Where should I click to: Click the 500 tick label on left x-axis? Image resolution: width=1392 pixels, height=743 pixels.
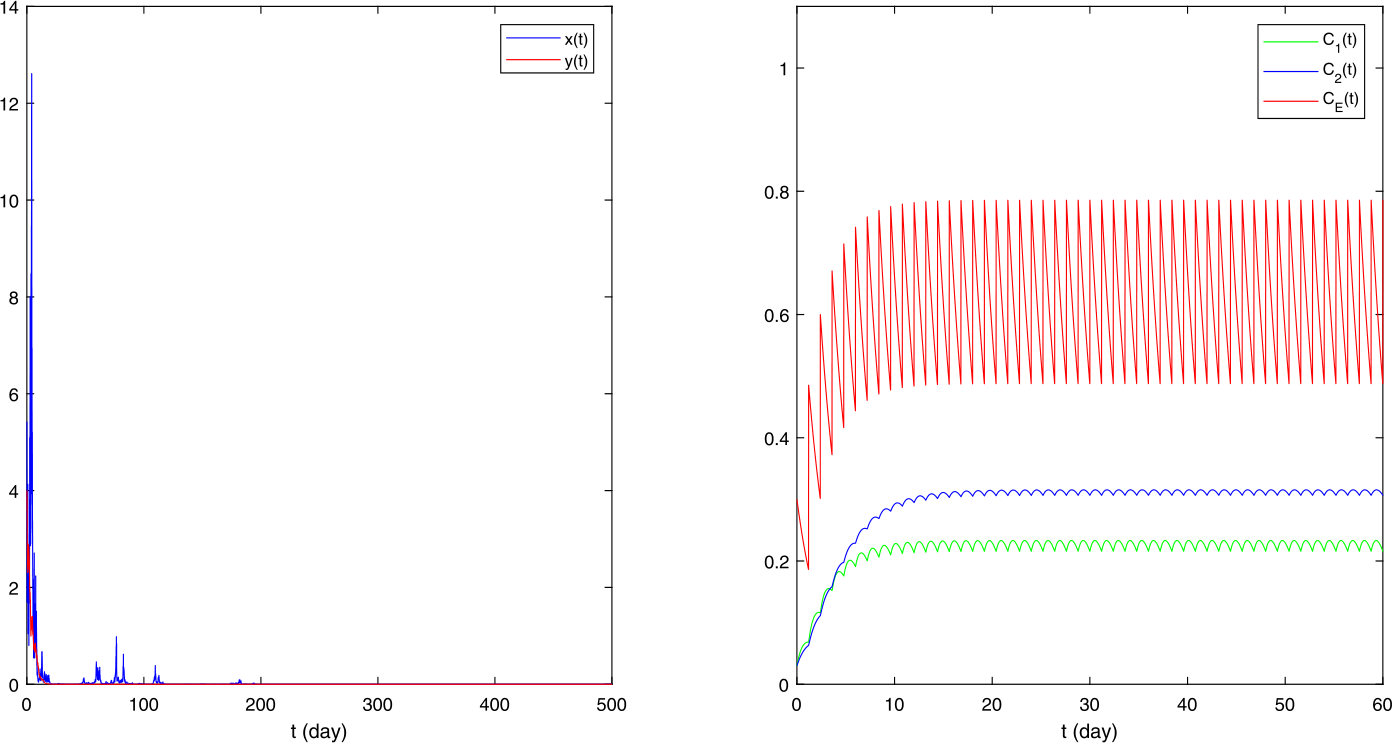[x=611, y=704]
